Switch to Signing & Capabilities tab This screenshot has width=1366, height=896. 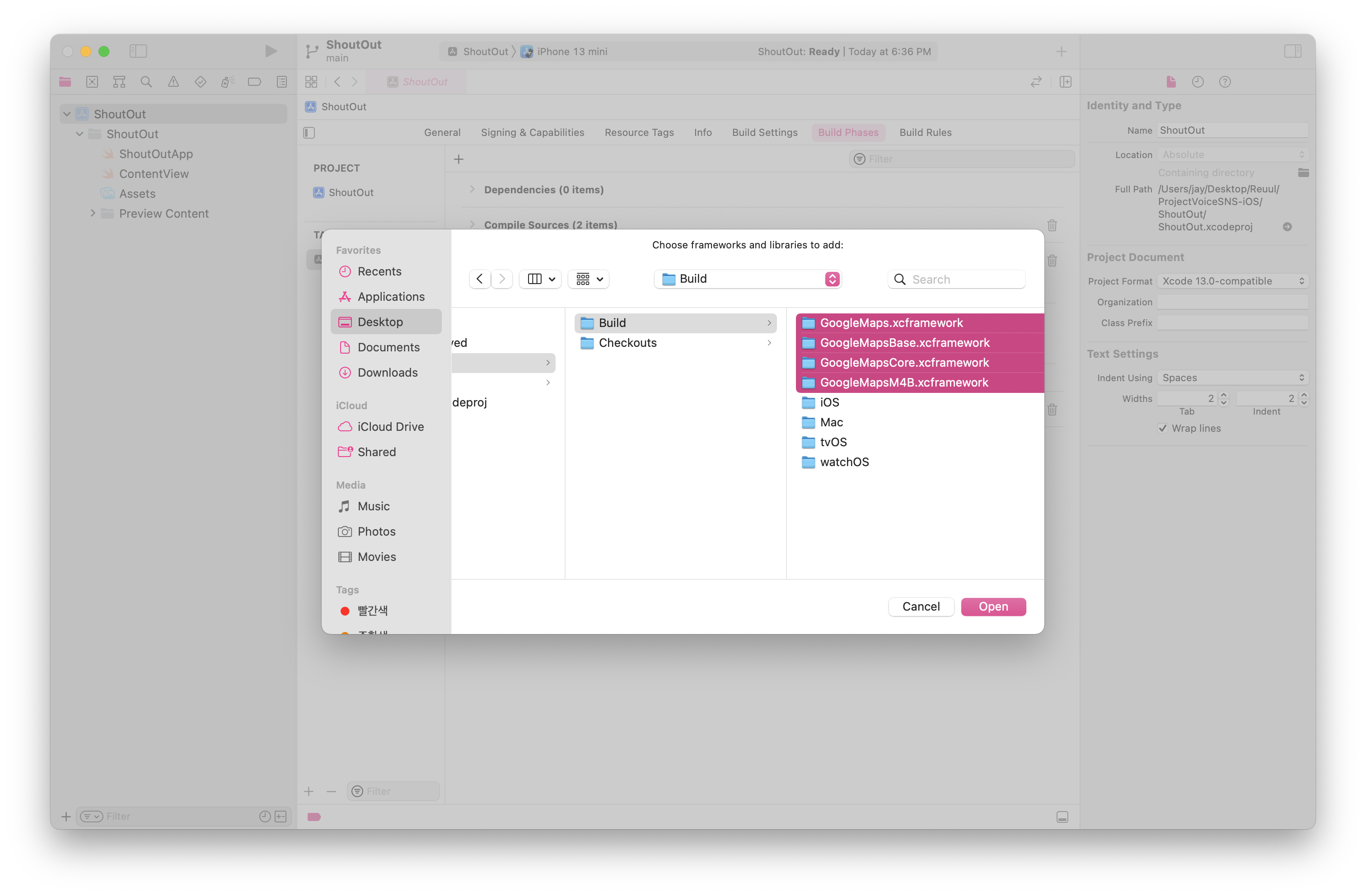click(532, 133)
